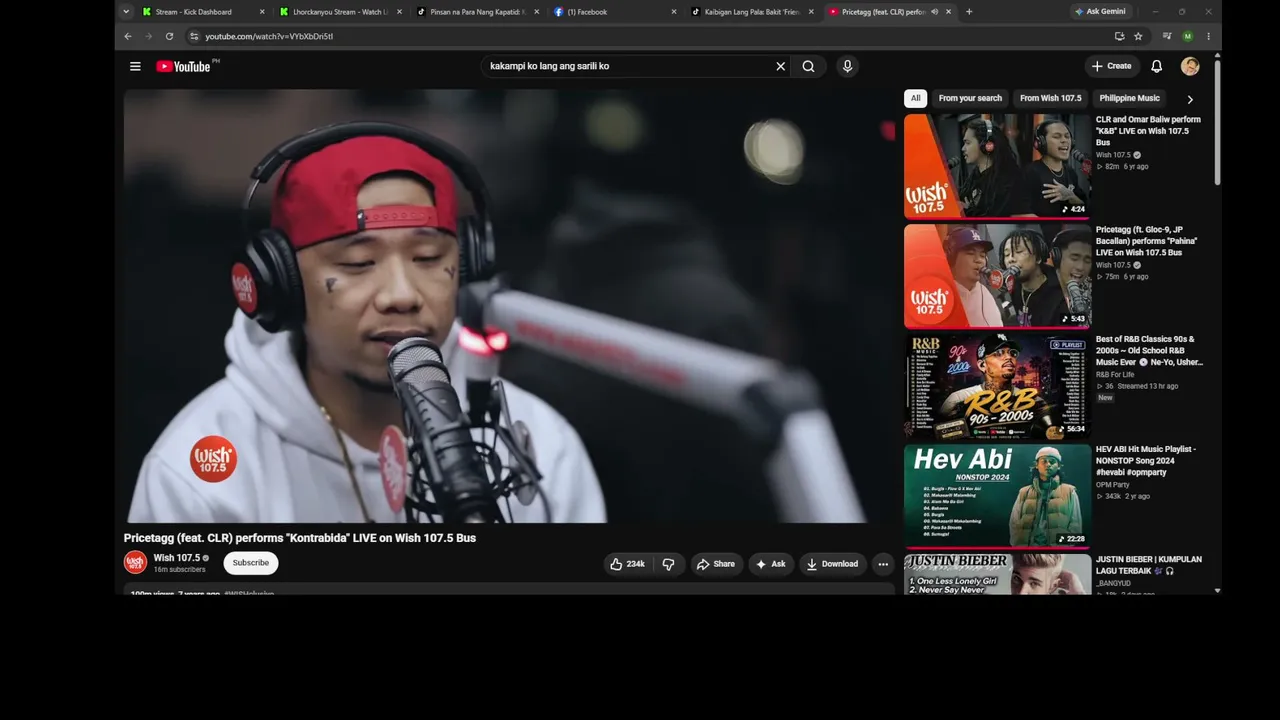The height and width of the screenshot is (720, 1280).
Task: Close the Facebook tab
Action: (673, 12)
